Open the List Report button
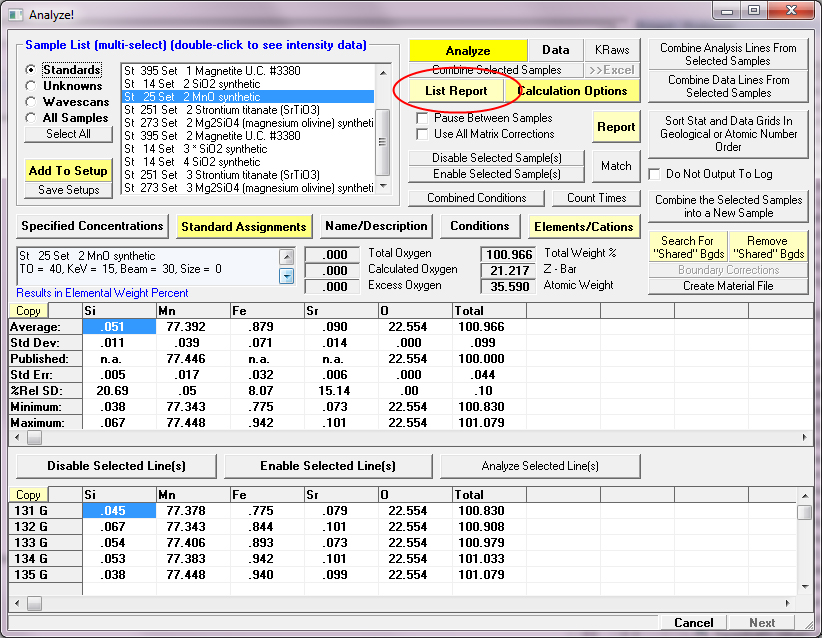 point(456,91)
